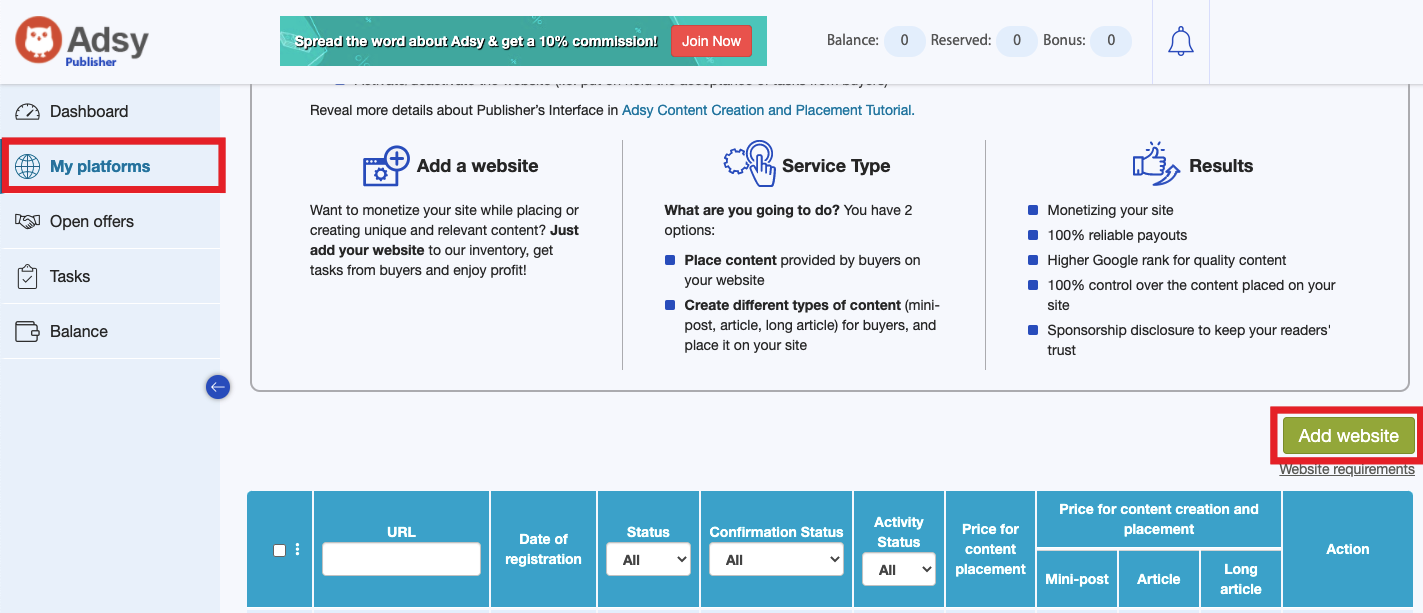Image resolution: width=1423 pixels, height=613 pixels.
Task: Open My platforms in the sidebar
Action: click(100, 166)
